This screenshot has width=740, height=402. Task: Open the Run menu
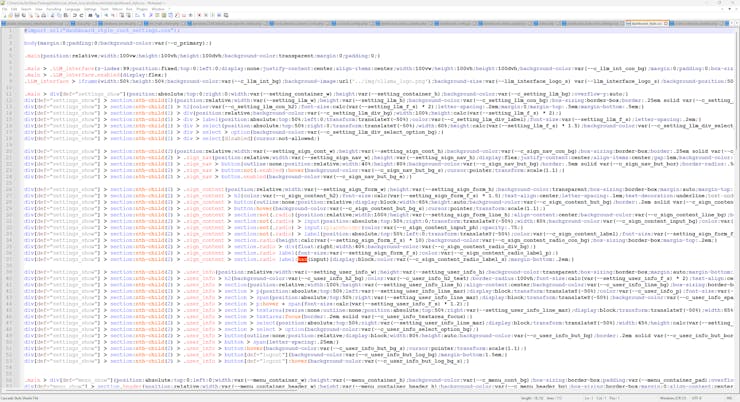(x=129, y=9)
